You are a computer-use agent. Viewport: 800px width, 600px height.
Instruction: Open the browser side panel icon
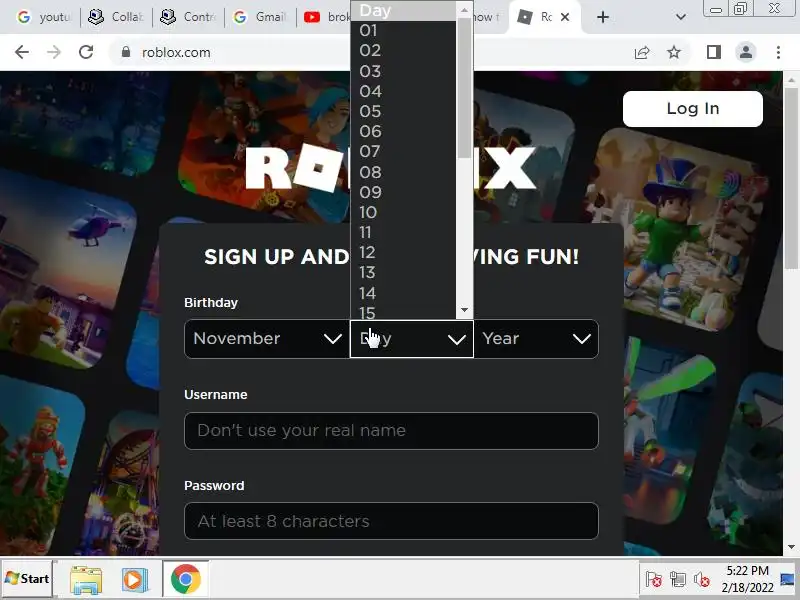(714, 52)
